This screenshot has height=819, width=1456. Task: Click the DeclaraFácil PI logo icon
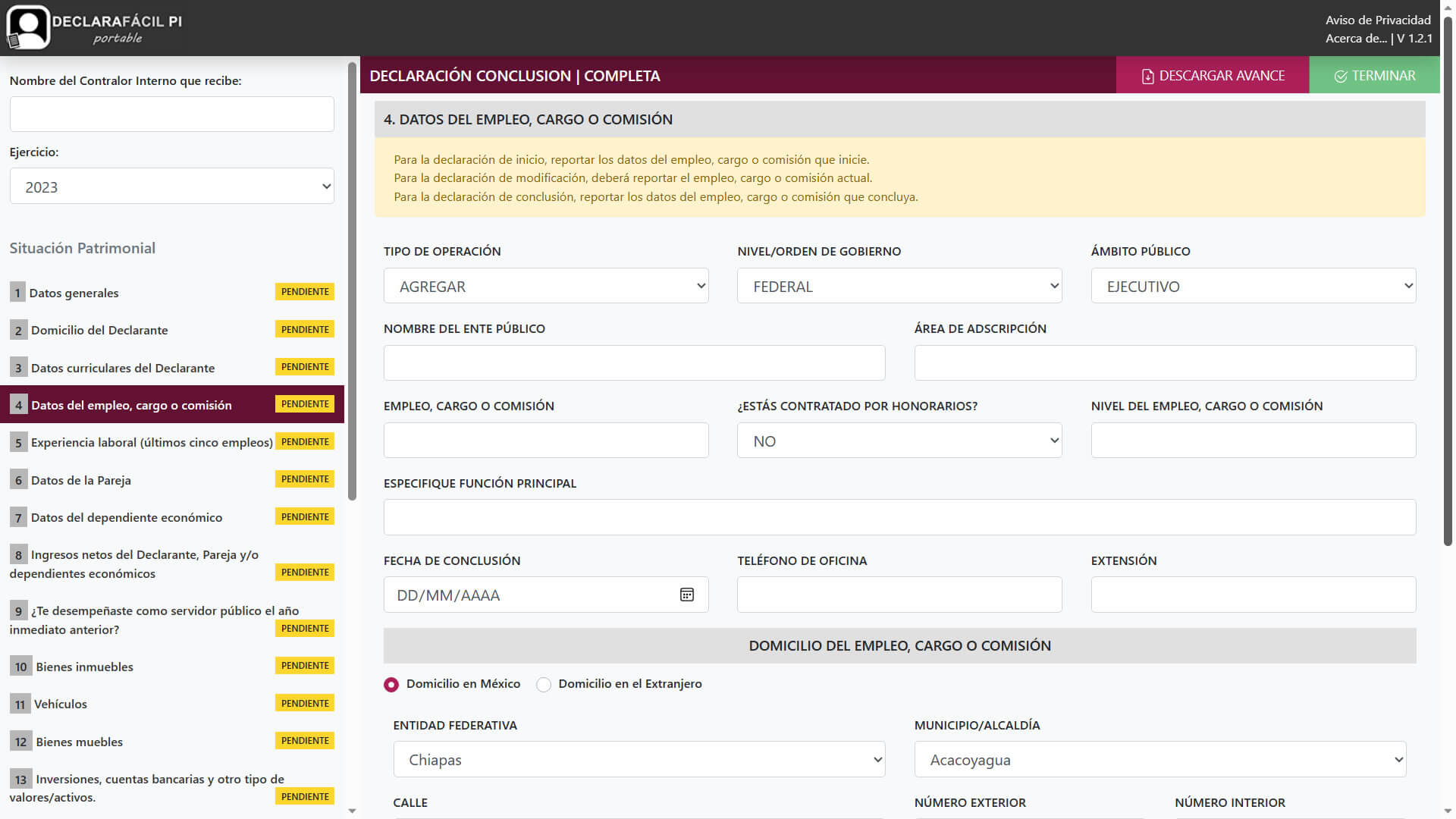[28, 27]
